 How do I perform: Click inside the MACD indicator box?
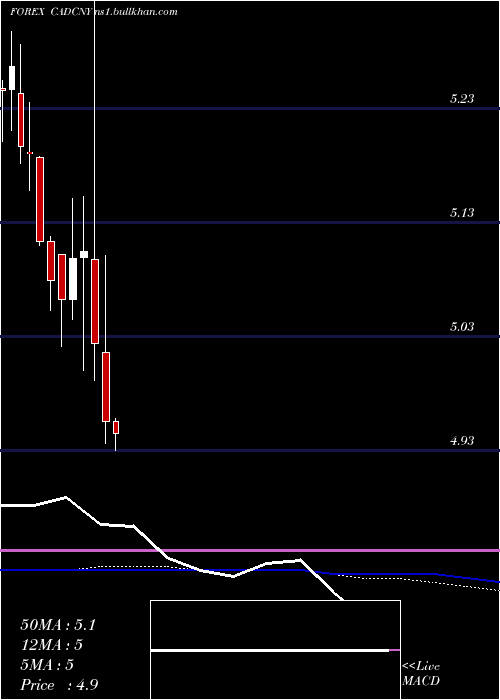(275, 650)
